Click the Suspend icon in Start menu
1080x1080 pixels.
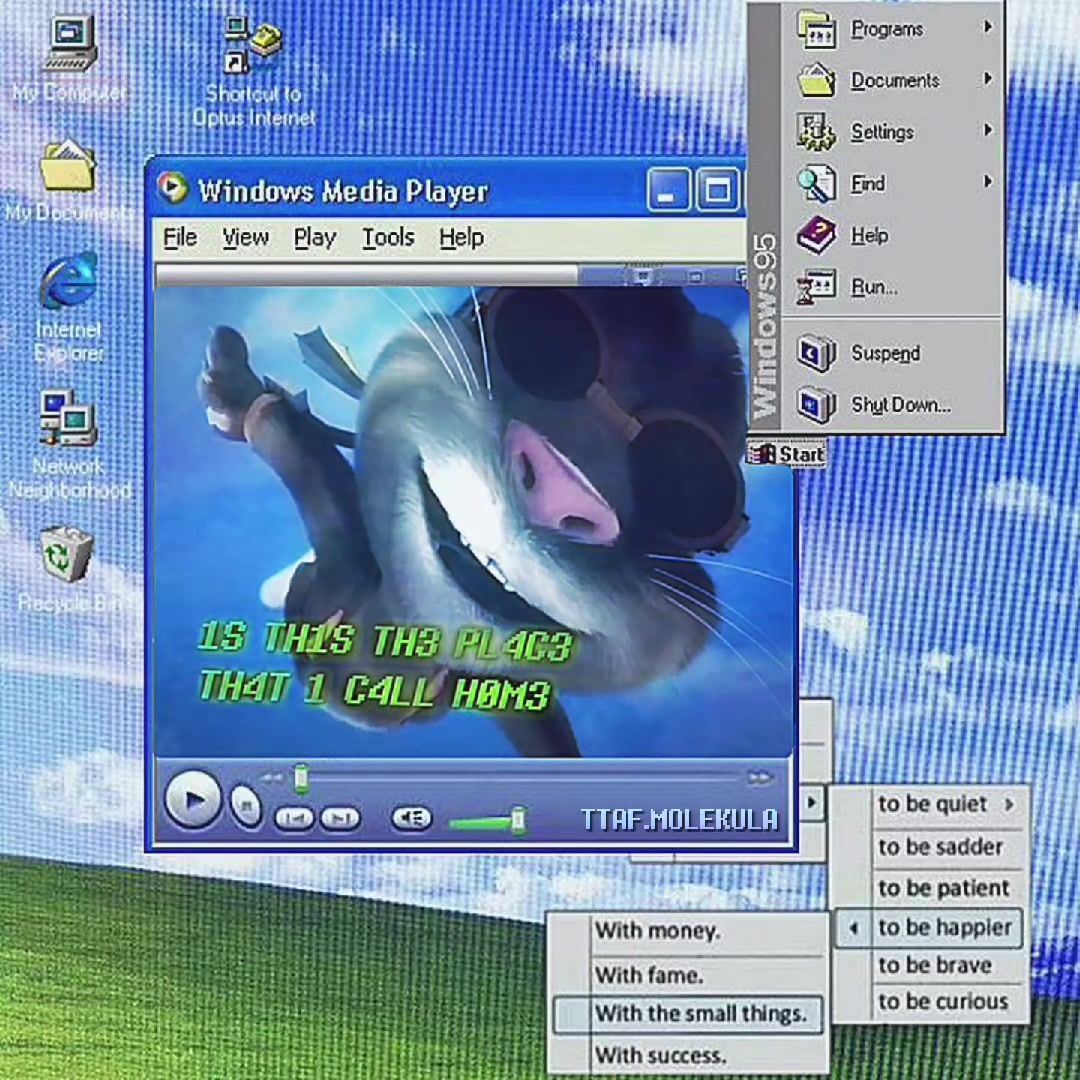pos(816,353)
